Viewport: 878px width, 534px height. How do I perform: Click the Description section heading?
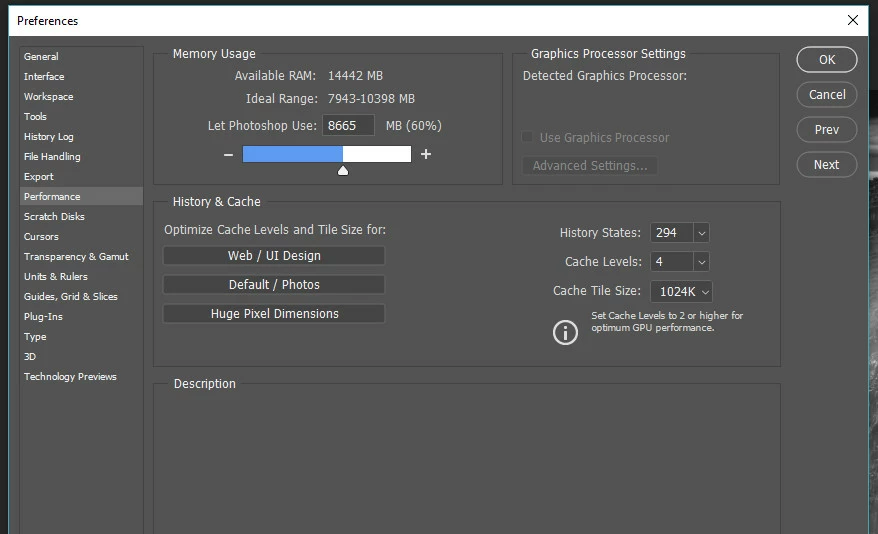[x=204, y=384]
